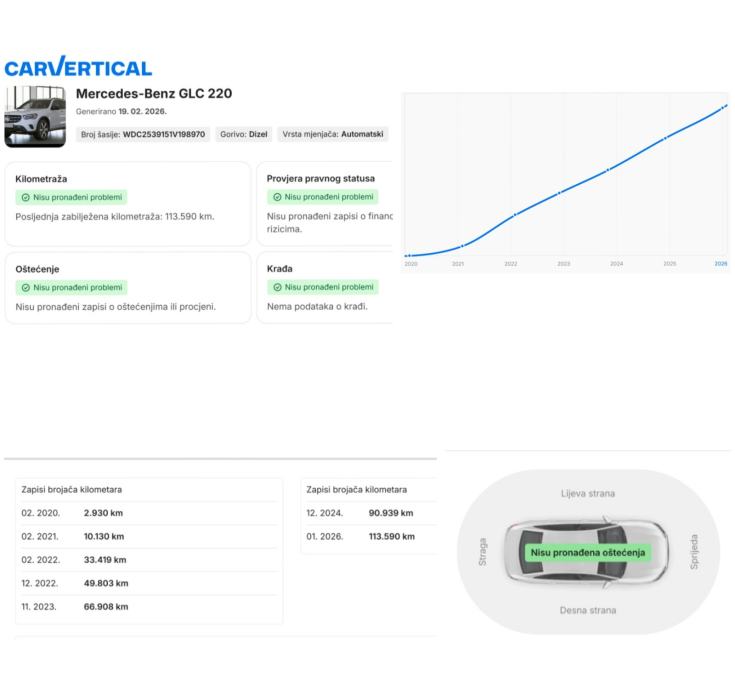
Task: Click the Krađa card heading
Action: 280,269
